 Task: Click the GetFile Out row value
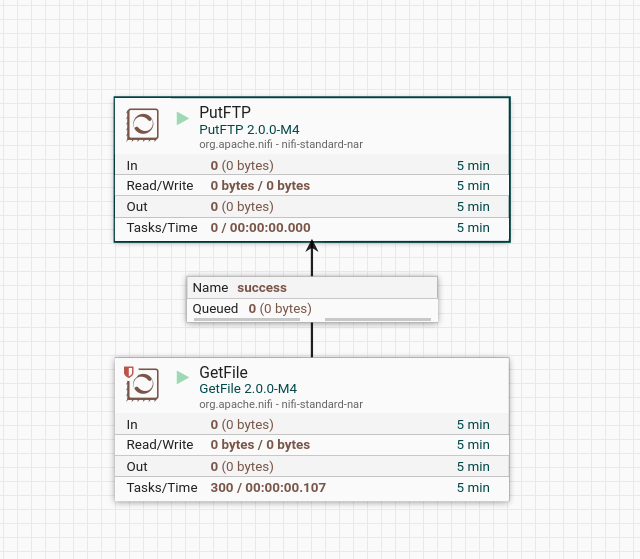click(242, 467)
